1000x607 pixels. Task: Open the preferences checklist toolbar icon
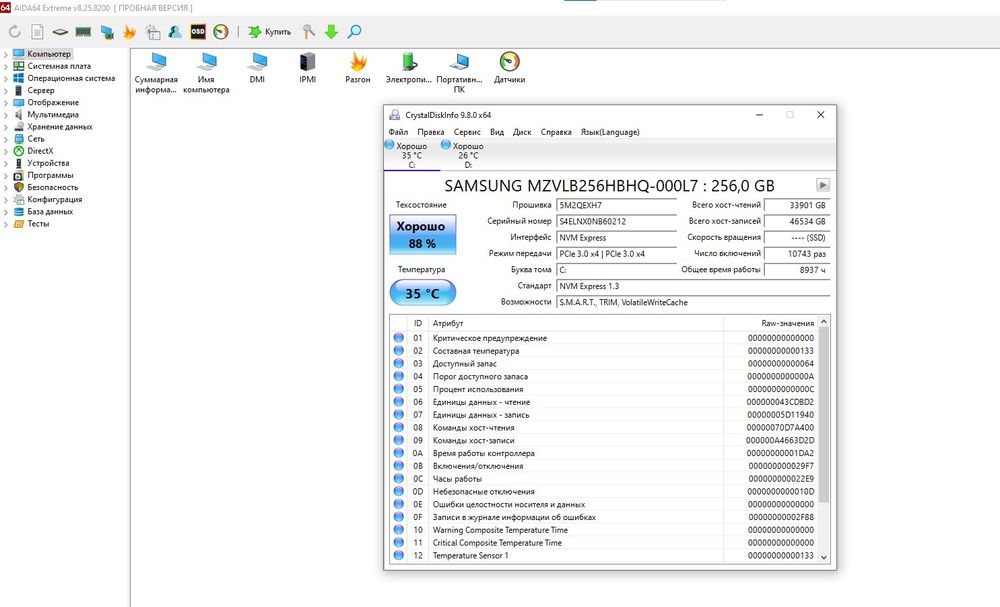[153, 32]
